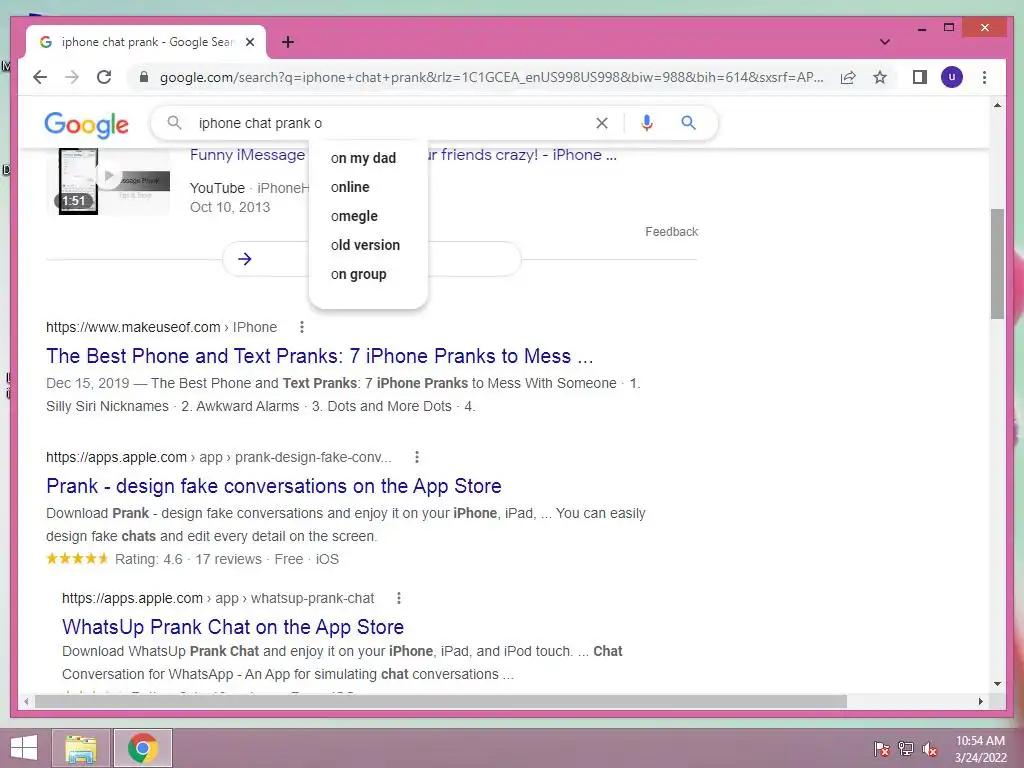Viewport: 1024px width, 768px height.
Task: Expand the tab search chevron
Action: pos(884,42)
